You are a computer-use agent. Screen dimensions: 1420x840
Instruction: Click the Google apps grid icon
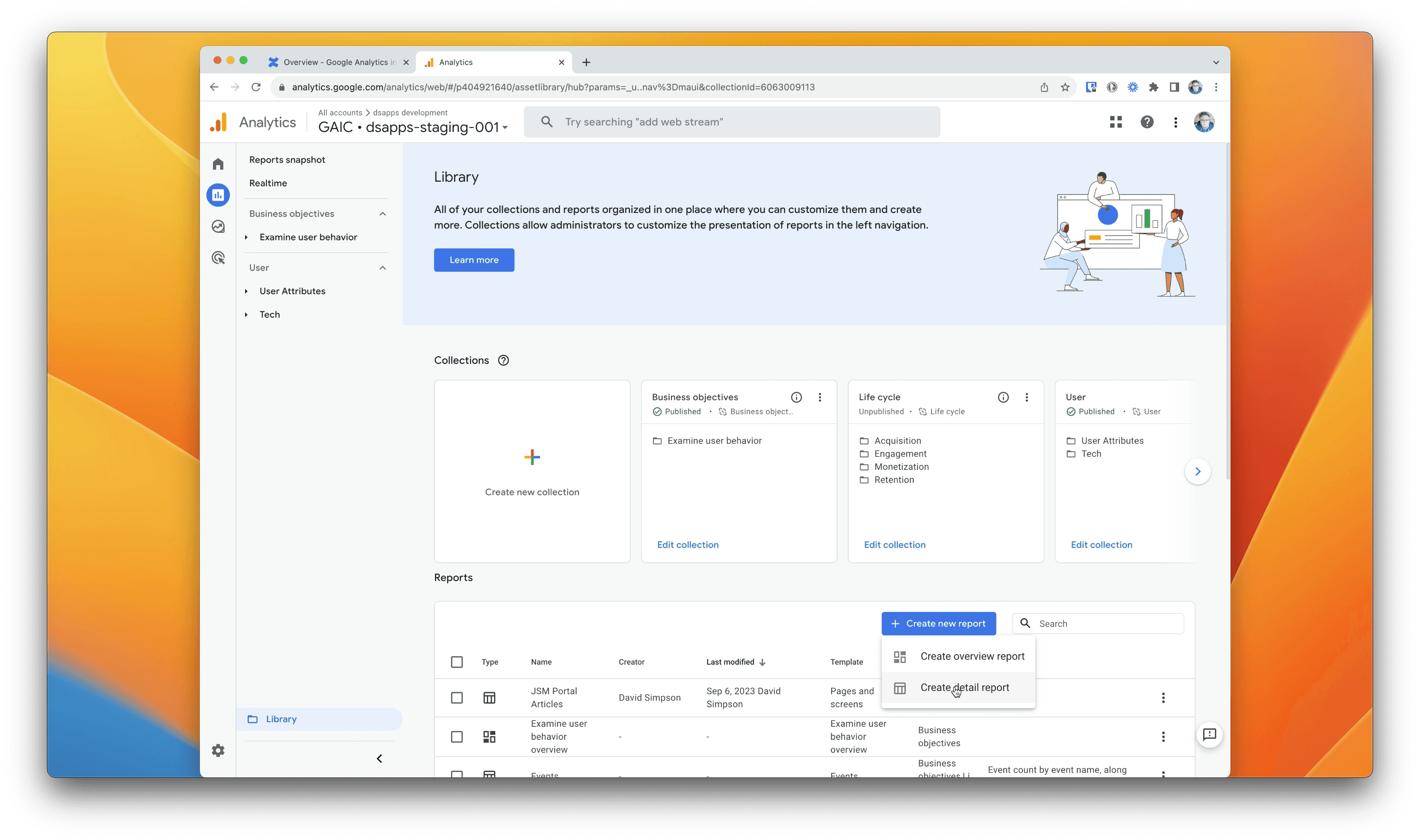[1116, 122]
